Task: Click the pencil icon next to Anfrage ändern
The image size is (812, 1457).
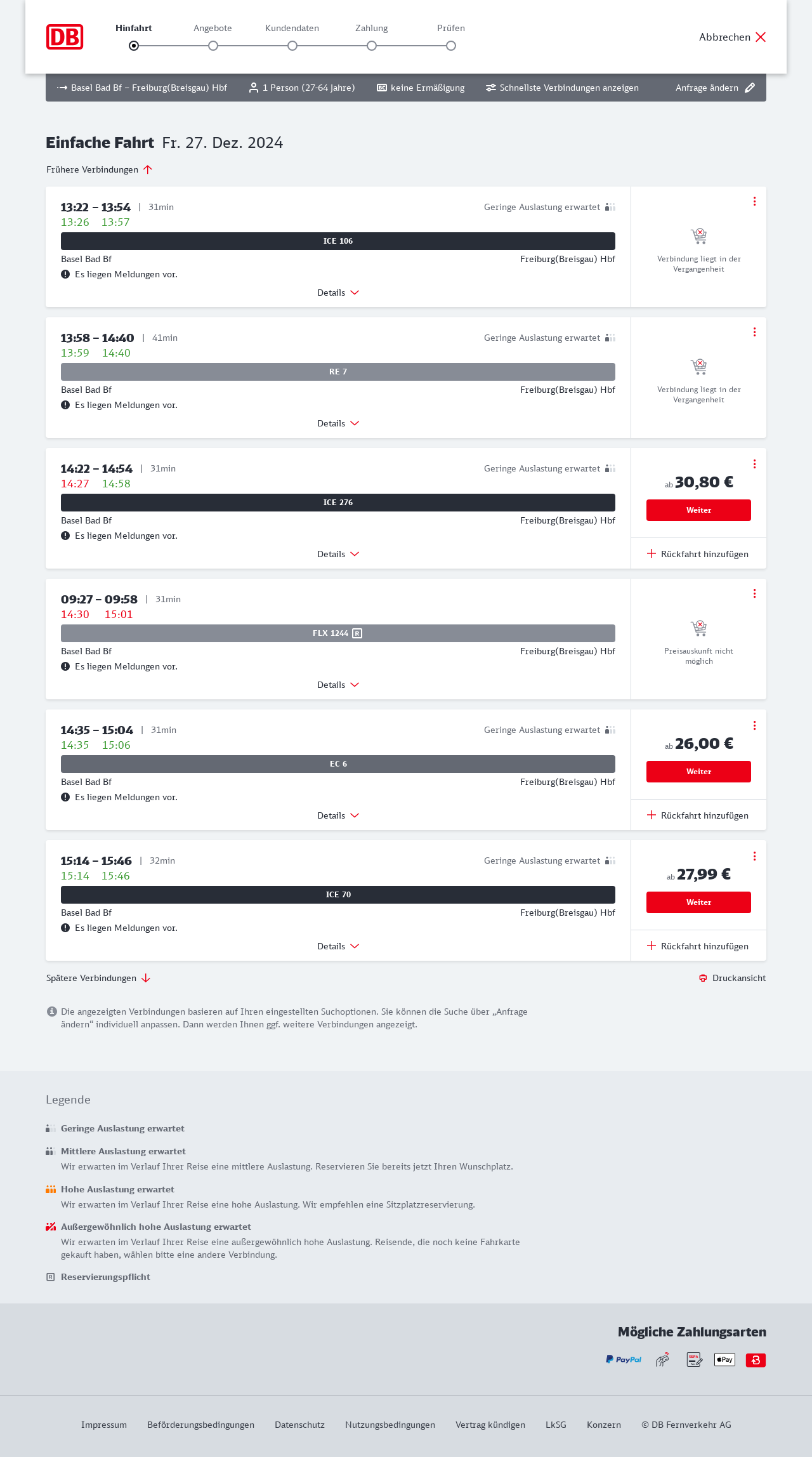Action: [750, 88]
